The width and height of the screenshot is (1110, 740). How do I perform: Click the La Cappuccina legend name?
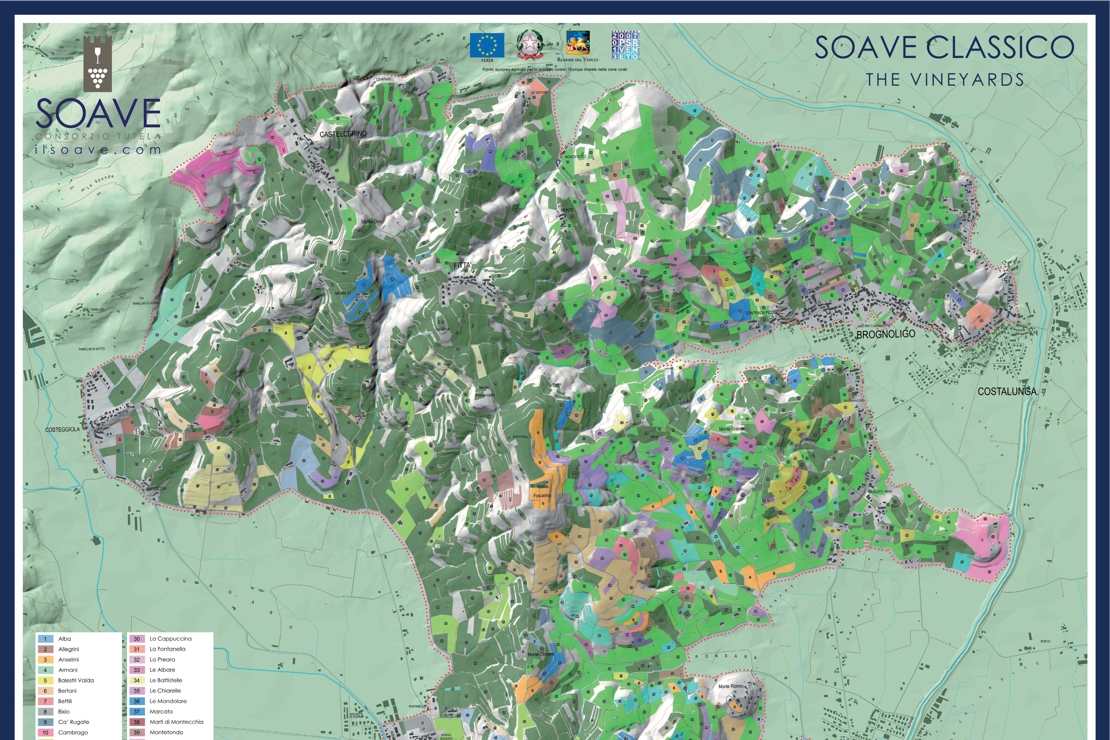click(x=171, y=639)
